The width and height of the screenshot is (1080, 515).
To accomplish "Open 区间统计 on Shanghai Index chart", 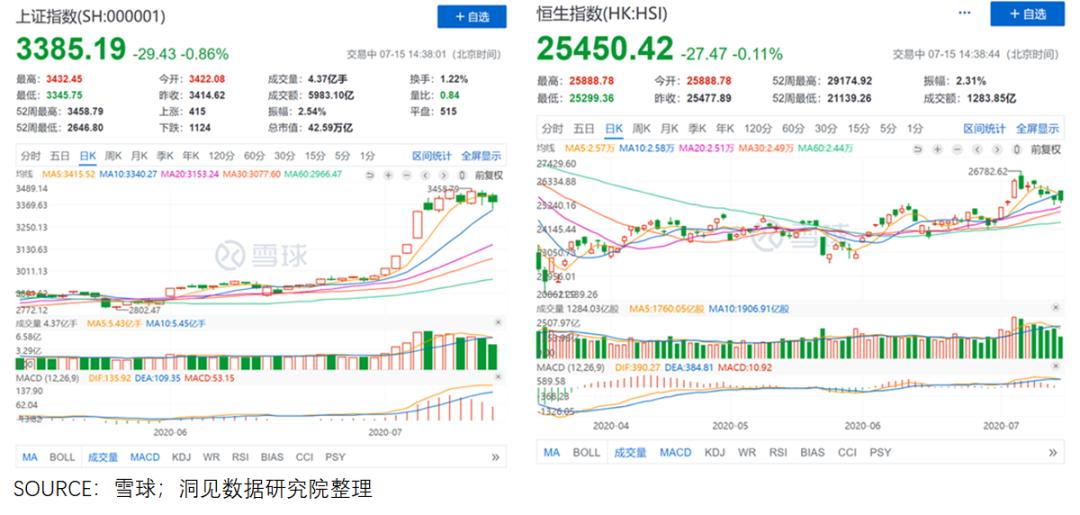I will coord(432,156).
